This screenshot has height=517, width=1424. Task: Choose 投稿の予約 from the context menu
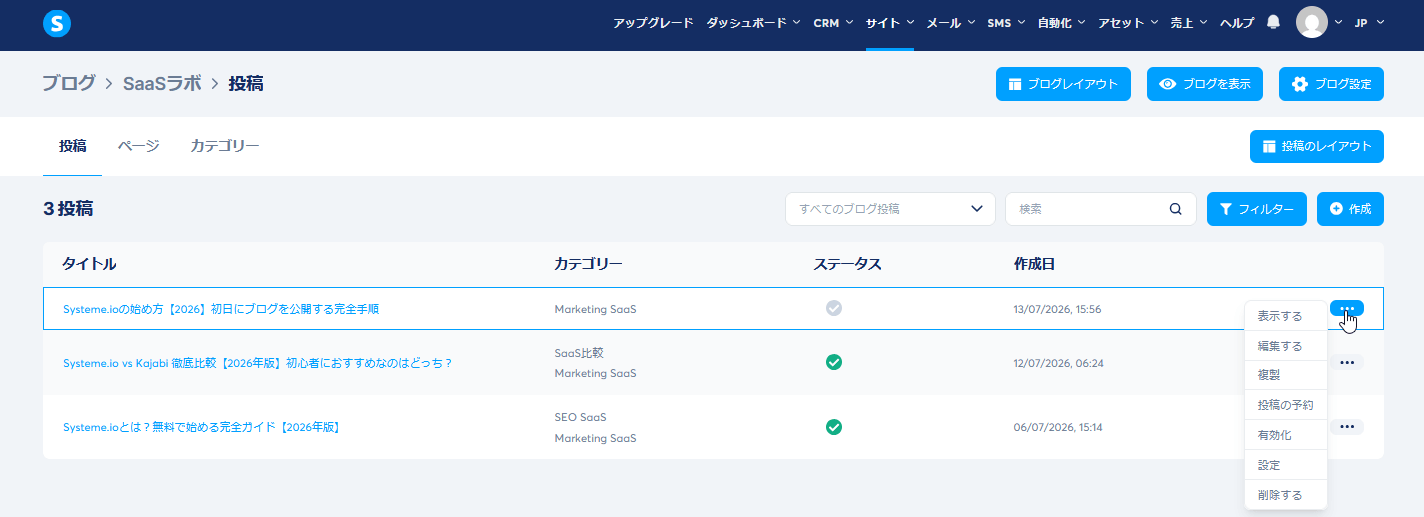1286,405
